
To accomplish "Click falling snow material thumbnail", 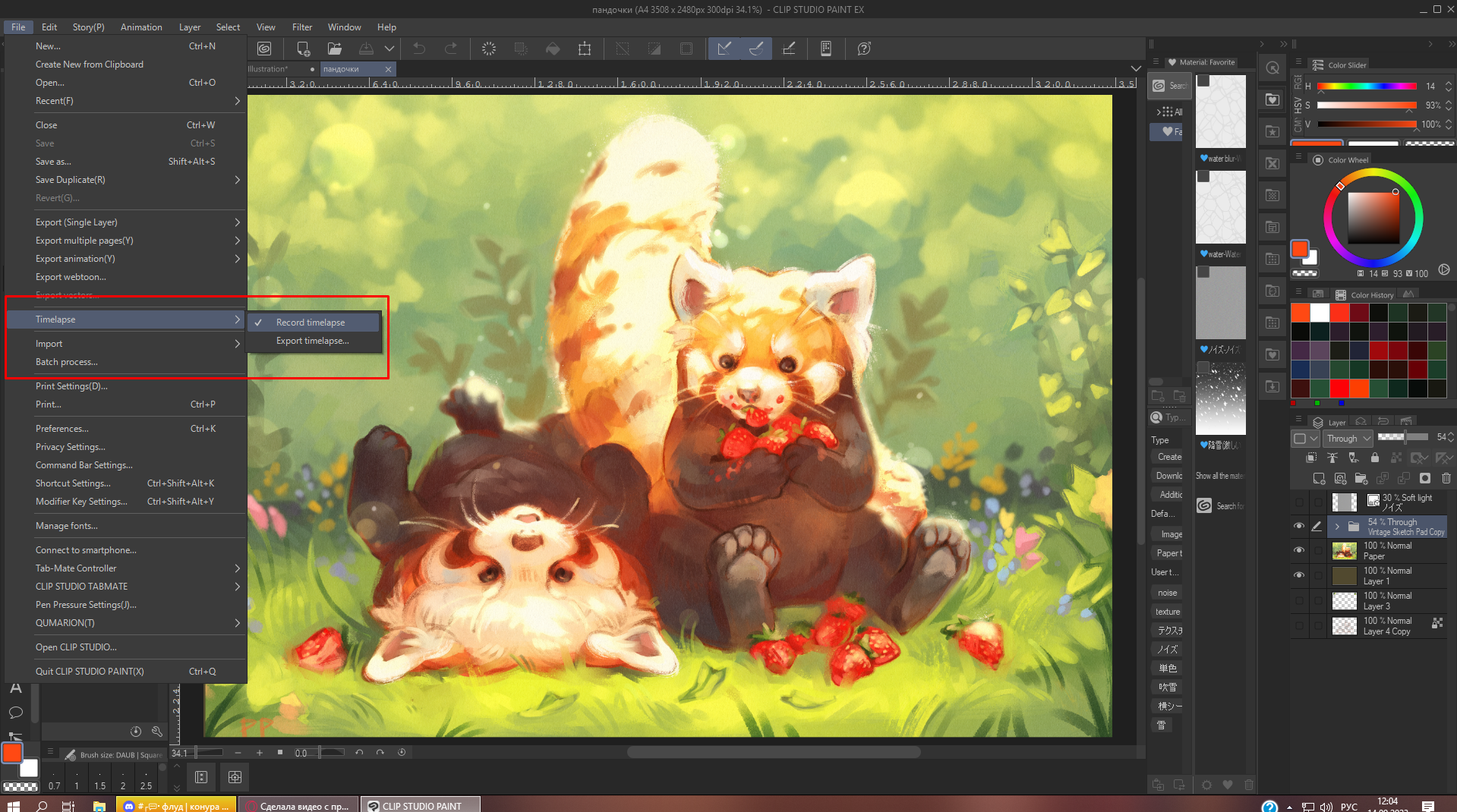I will pos(1220,398).
